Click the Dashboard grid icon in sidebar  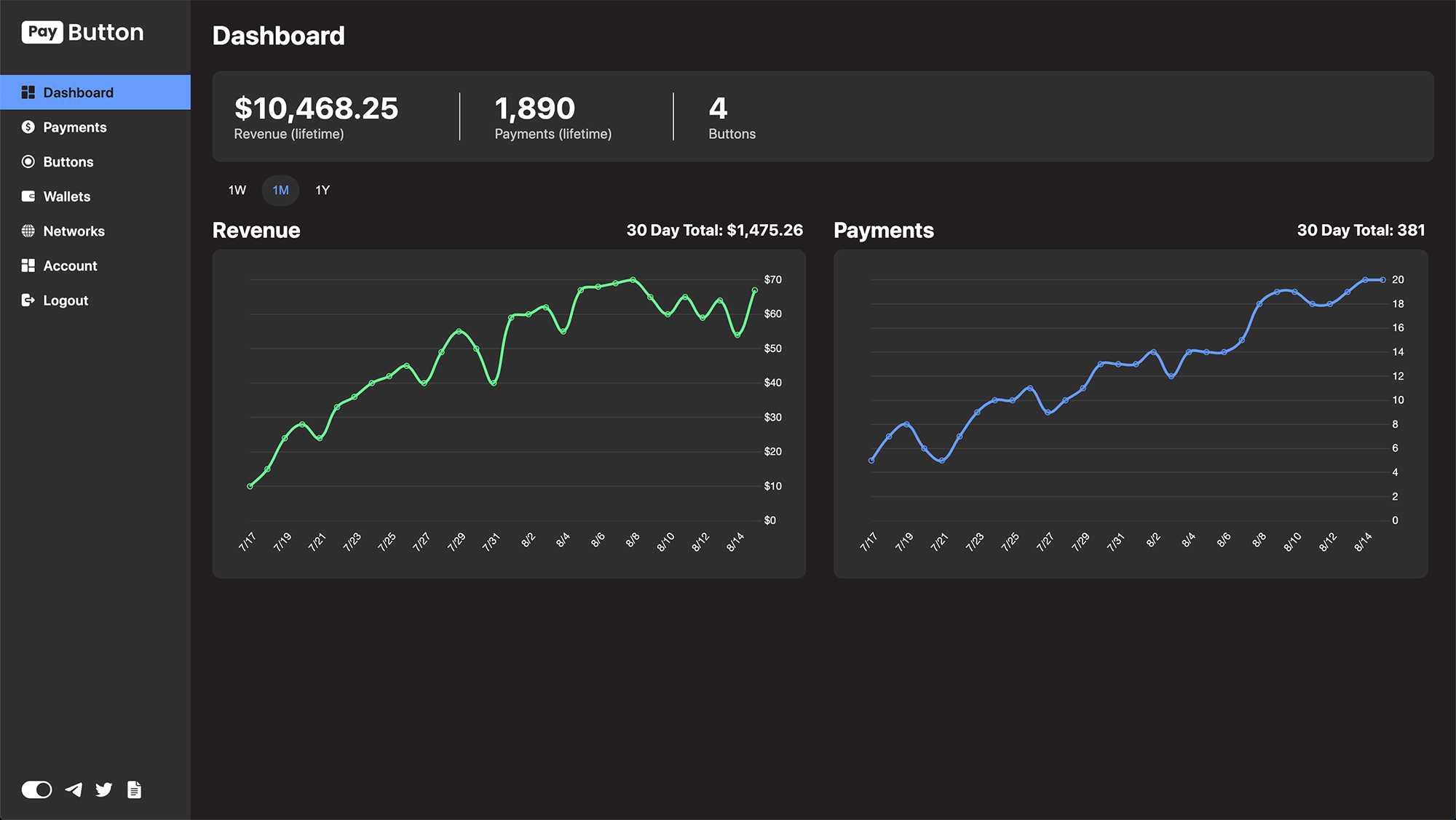point(28,92)
